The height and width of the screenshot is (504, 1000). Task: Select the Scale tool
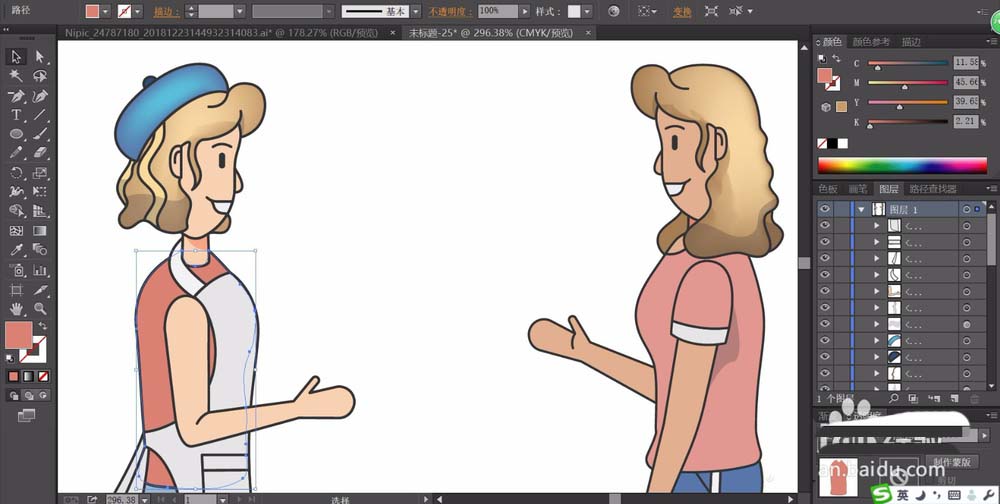click(40, 173)
